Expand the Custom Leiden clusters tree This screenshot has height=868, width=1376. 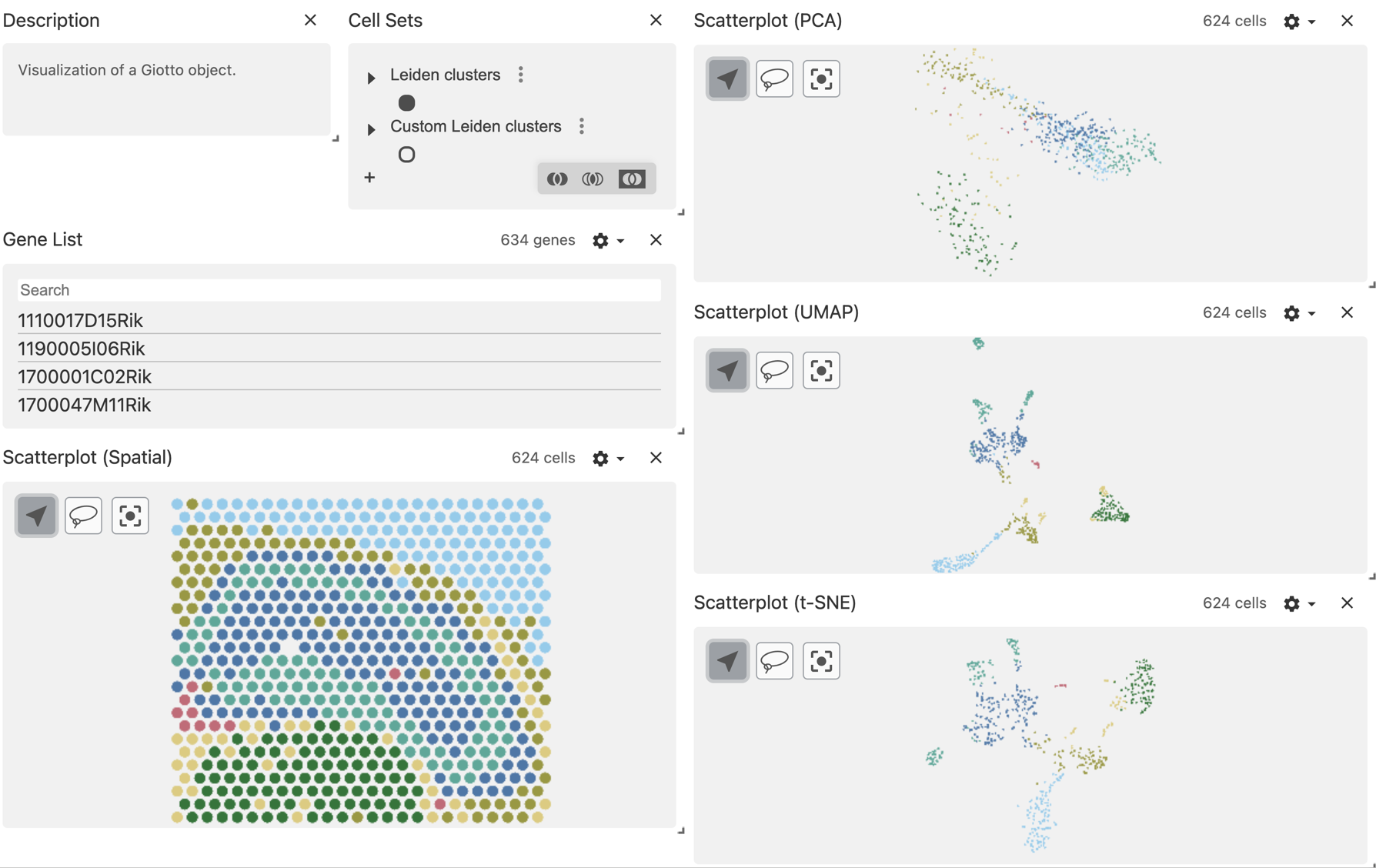371,129
